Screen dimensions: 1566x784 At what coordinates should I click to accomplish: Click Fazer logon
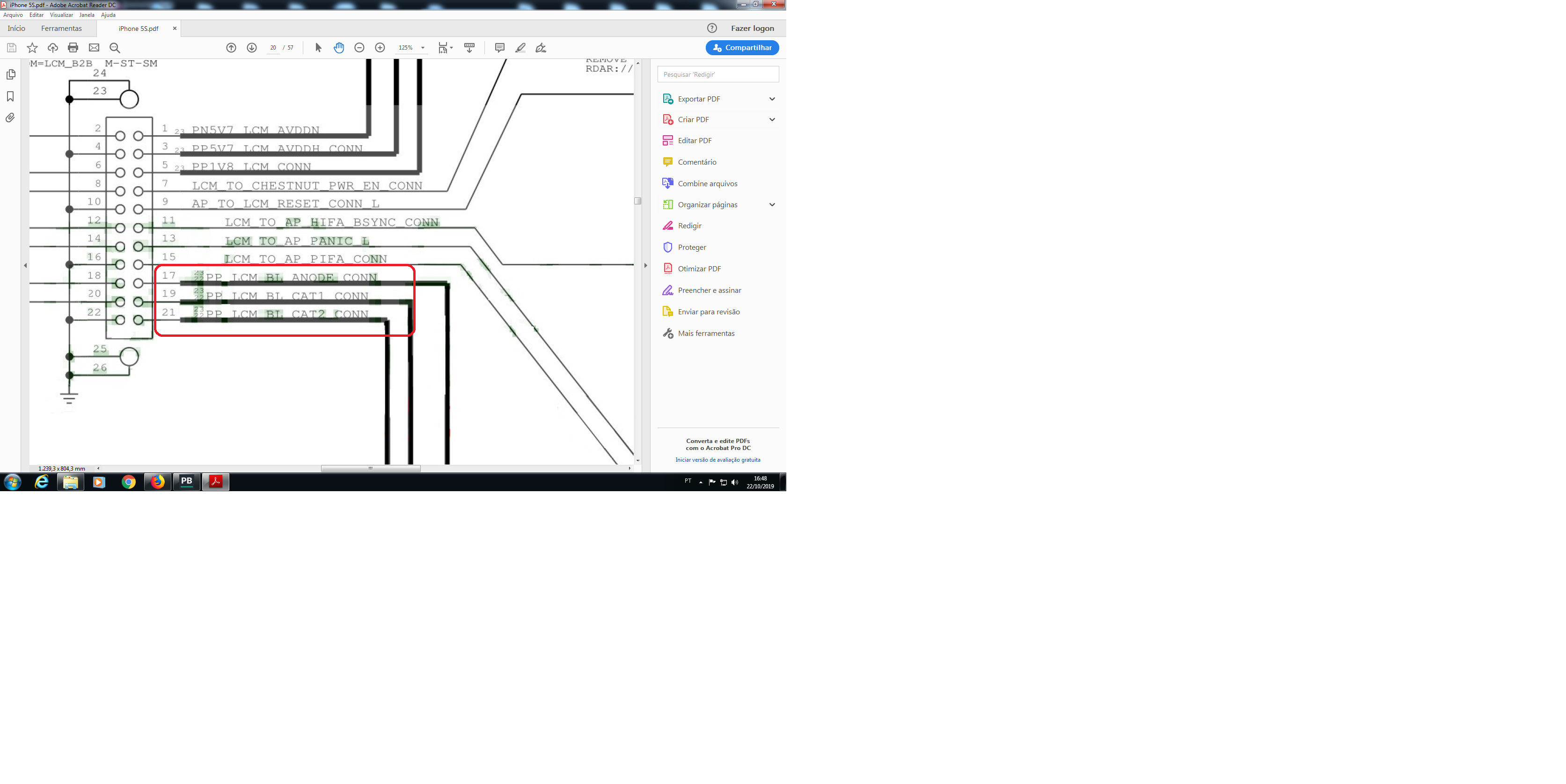(x=752, y=28)
